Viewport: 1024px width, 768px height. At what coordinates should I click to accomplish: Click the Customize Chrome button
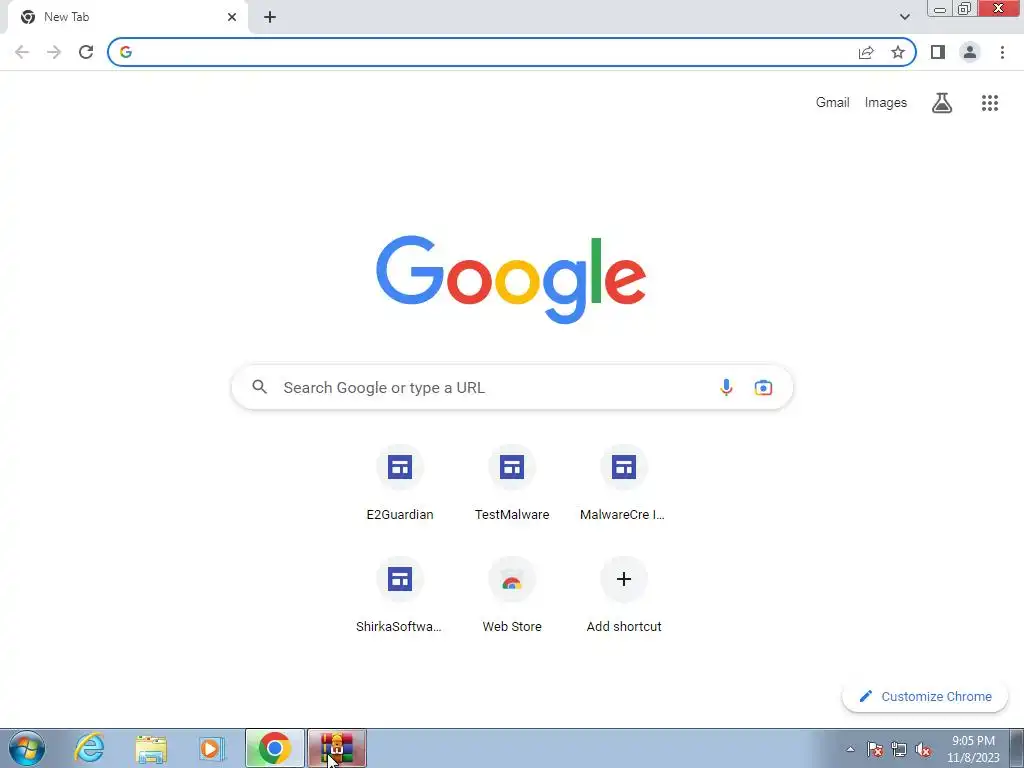[925, 696]
